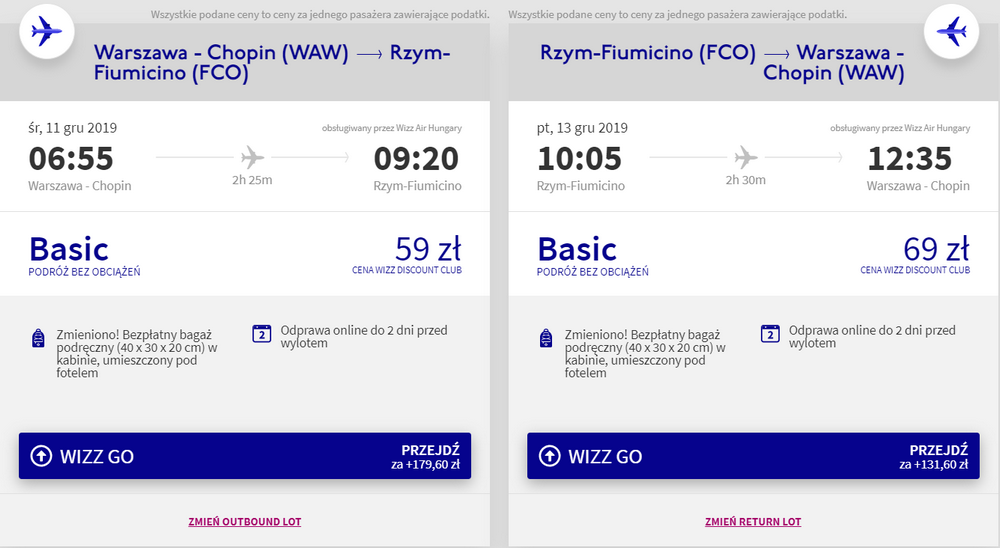Click the outbound flight airplane circle icon
Viewport: 1000px width, 548px height.
coord(47,31)
